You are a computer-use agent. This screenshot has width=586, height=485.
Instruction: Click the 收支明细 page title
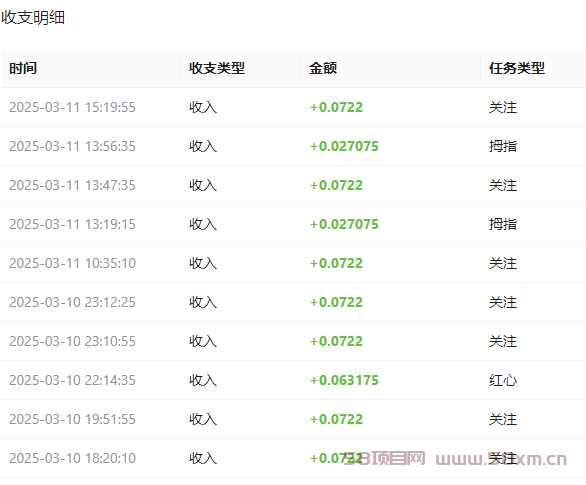33,17
